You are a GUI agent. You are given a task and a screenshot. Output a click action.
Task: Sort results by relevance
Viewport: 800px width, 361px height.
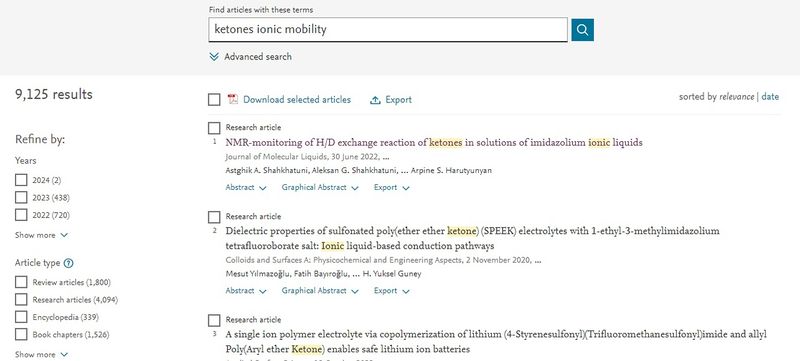tap(736, 96)
